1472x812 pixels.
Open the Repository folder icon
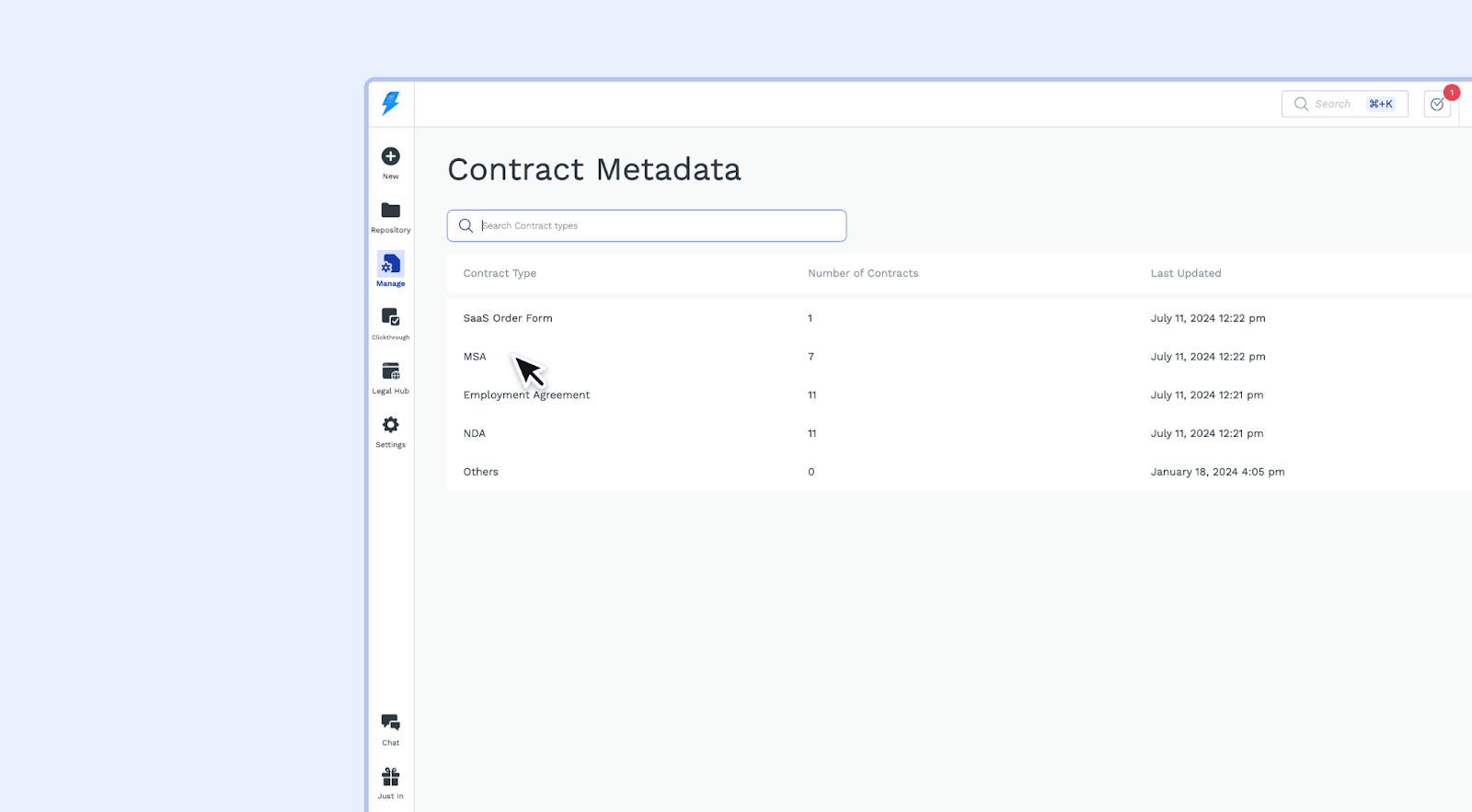pyautogui.click(x=391, y=211)
